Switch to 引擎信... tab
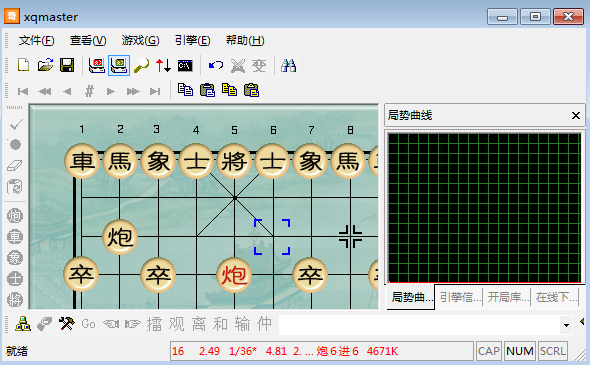590x365 pixels. coord(459,297)
